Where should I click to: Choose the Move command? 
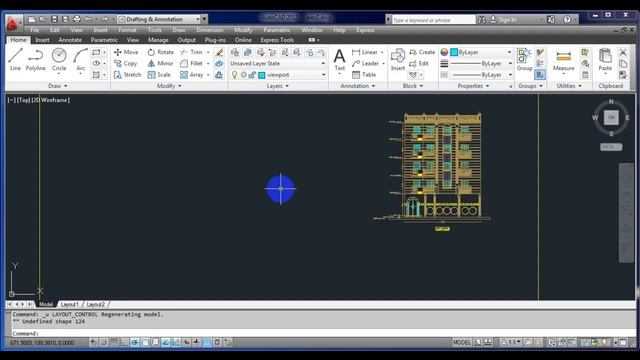pos(126,52)
